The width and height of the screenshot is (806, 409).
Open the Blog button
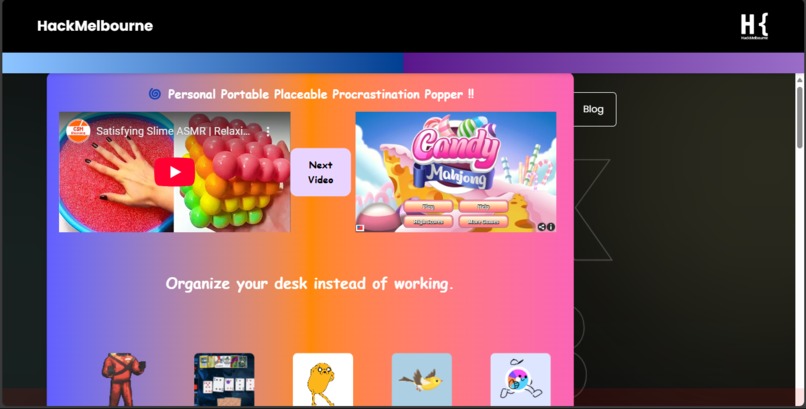pyautogui.click(x=594, y=109)
